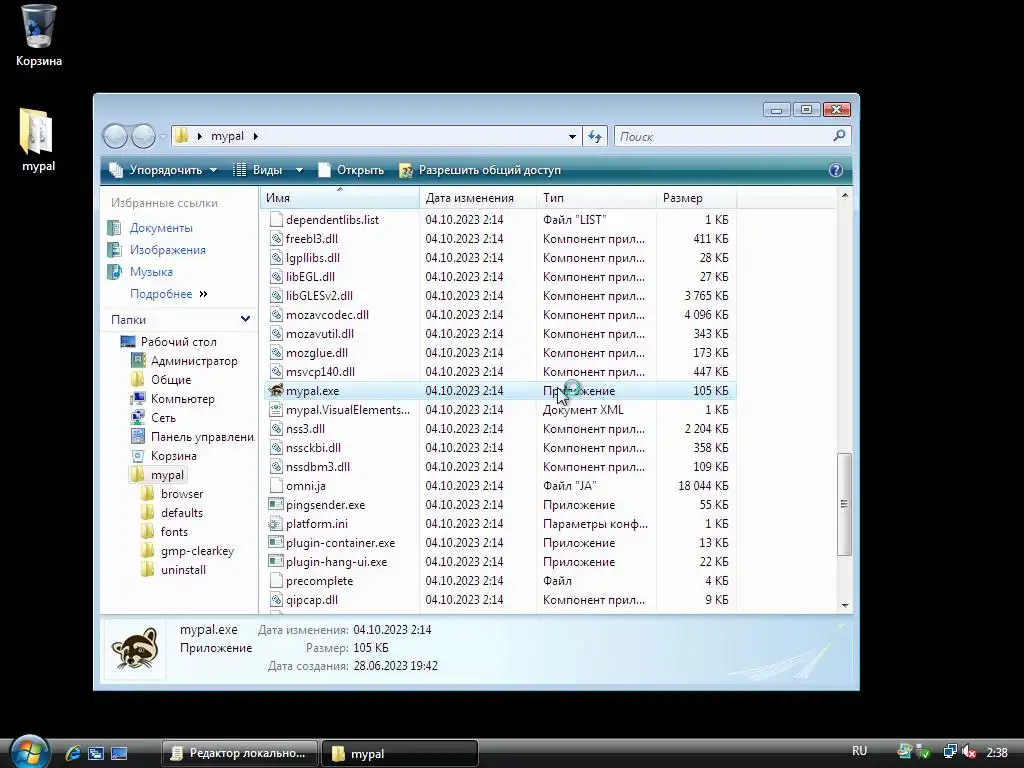
Task: Click the network tray icon
Action: tap(950, 752)
